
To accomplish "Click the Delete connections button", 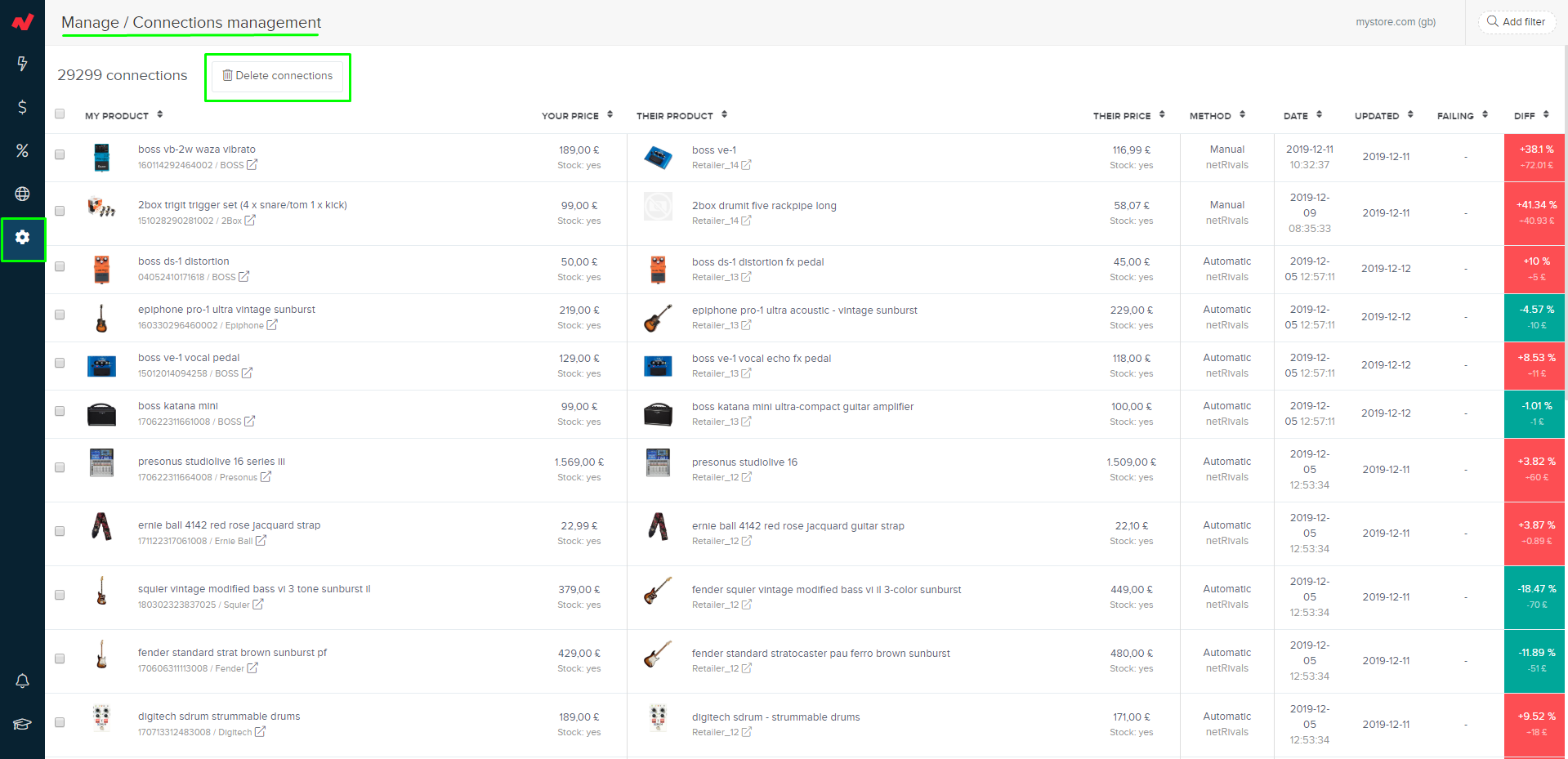I will click(278, 76).
